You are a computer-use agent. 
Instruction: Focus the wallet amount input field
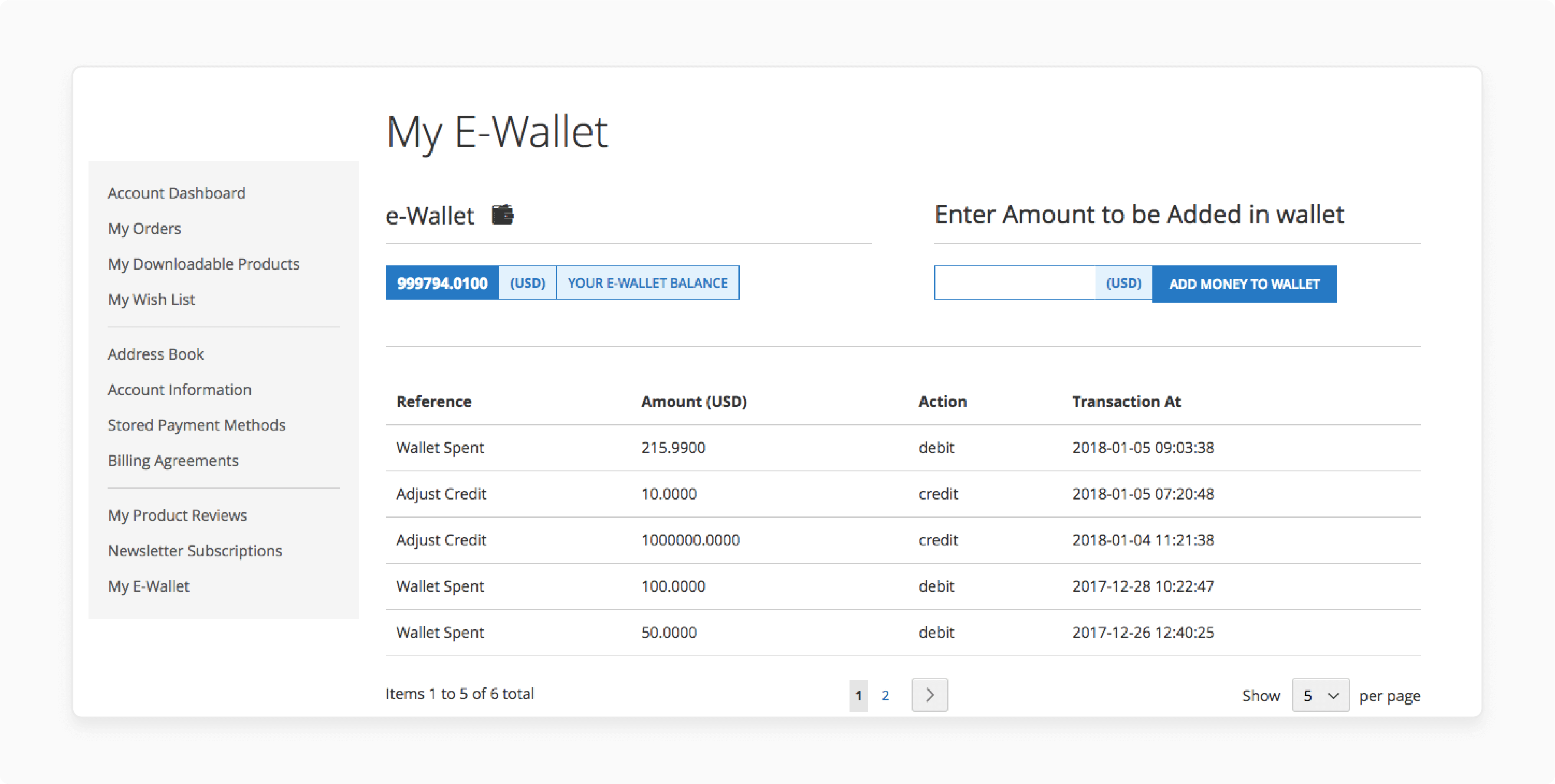pos(1015,283)
